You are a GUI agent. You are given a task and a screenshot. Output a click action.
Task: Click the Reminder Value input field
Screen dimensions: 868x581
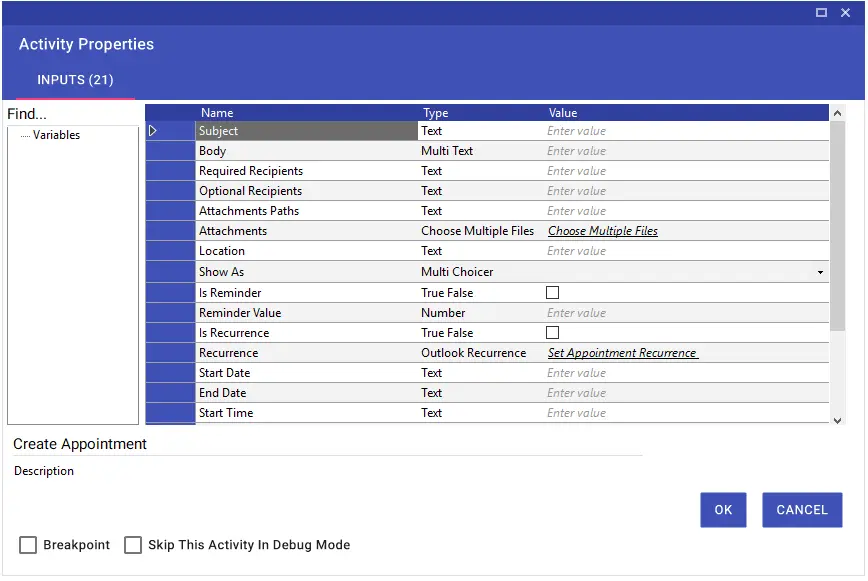pyautogui.click(x=686, y=313)
